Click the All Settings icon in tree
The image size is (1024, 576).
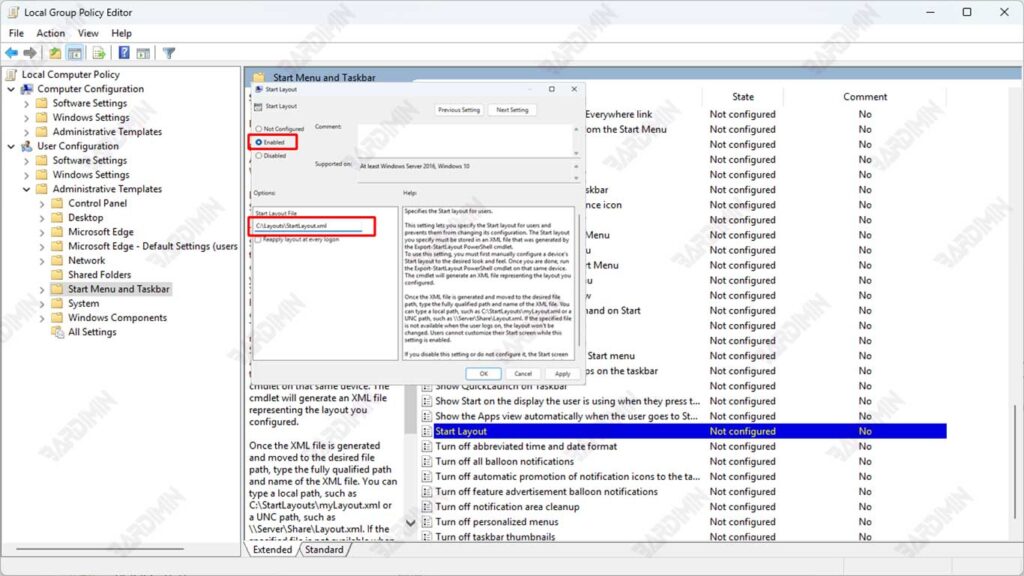58,332
